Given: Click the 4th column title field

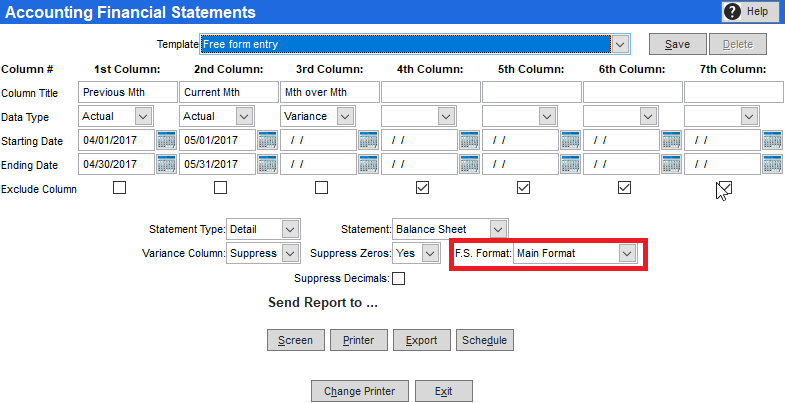Looking at the screenshot, I should click(x=430, y=92).
